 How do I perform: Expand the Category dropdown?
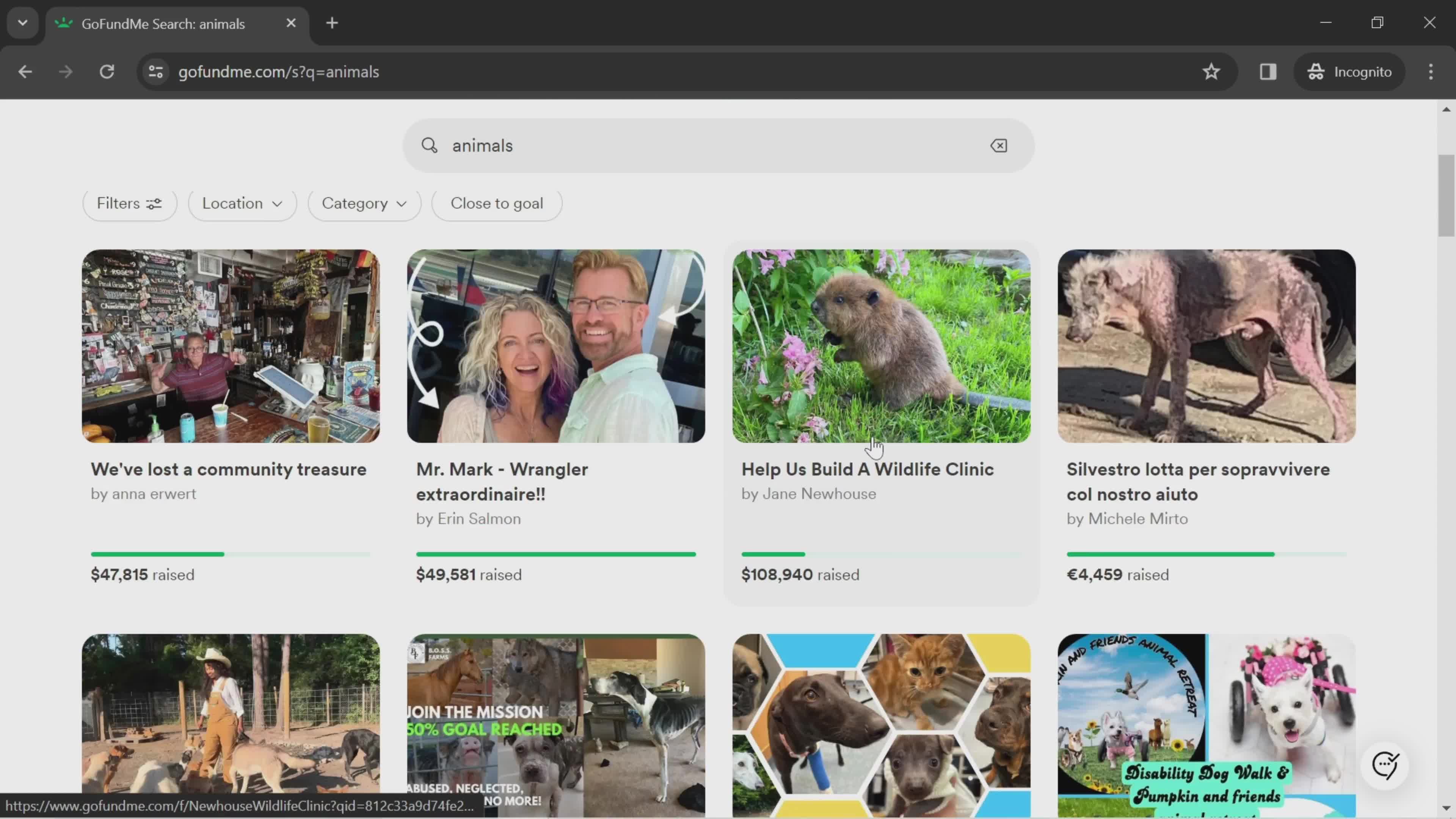[x=364, y=204]
